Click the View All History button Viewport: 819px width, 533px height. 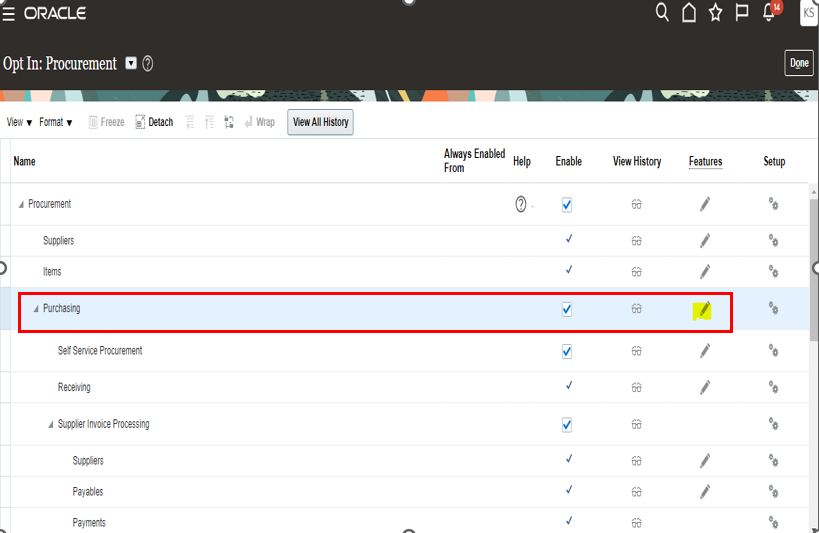(x=320, y=122)
